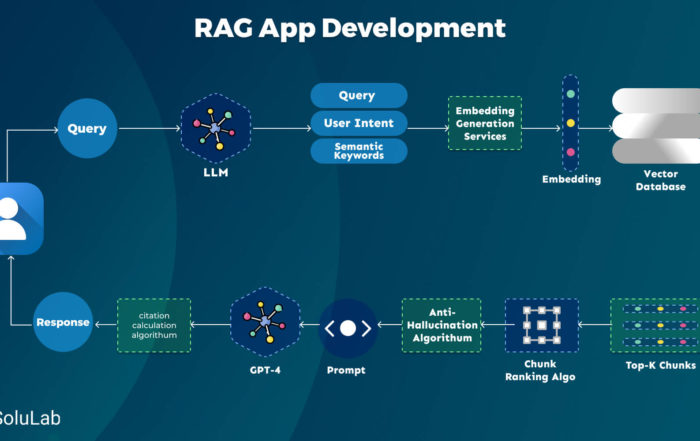Open the Vector Database cylinder icon

tap(656, 126)
